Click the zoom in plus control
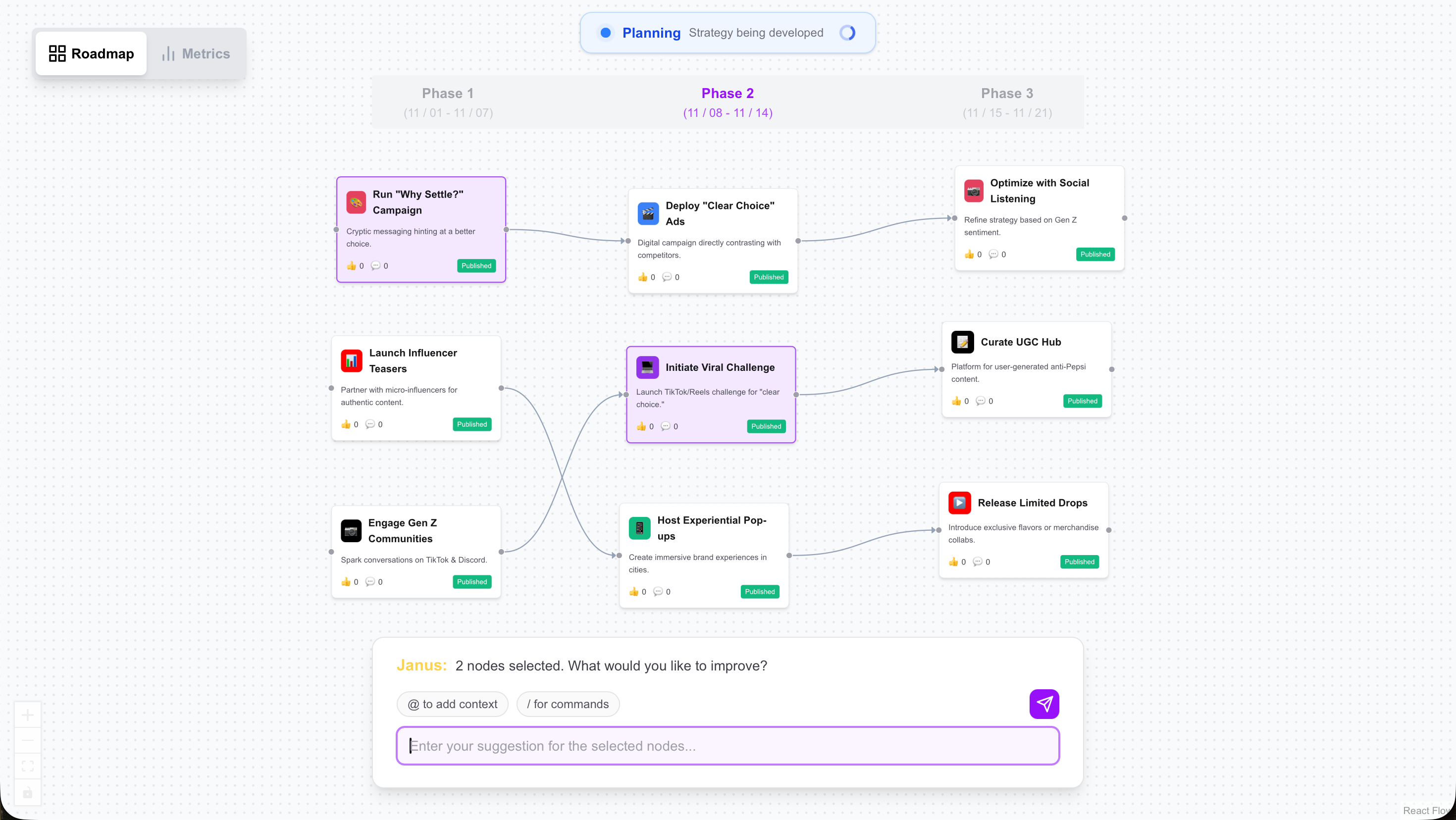1456x820 pixels. pyautogui.click(x=28, y=716)
